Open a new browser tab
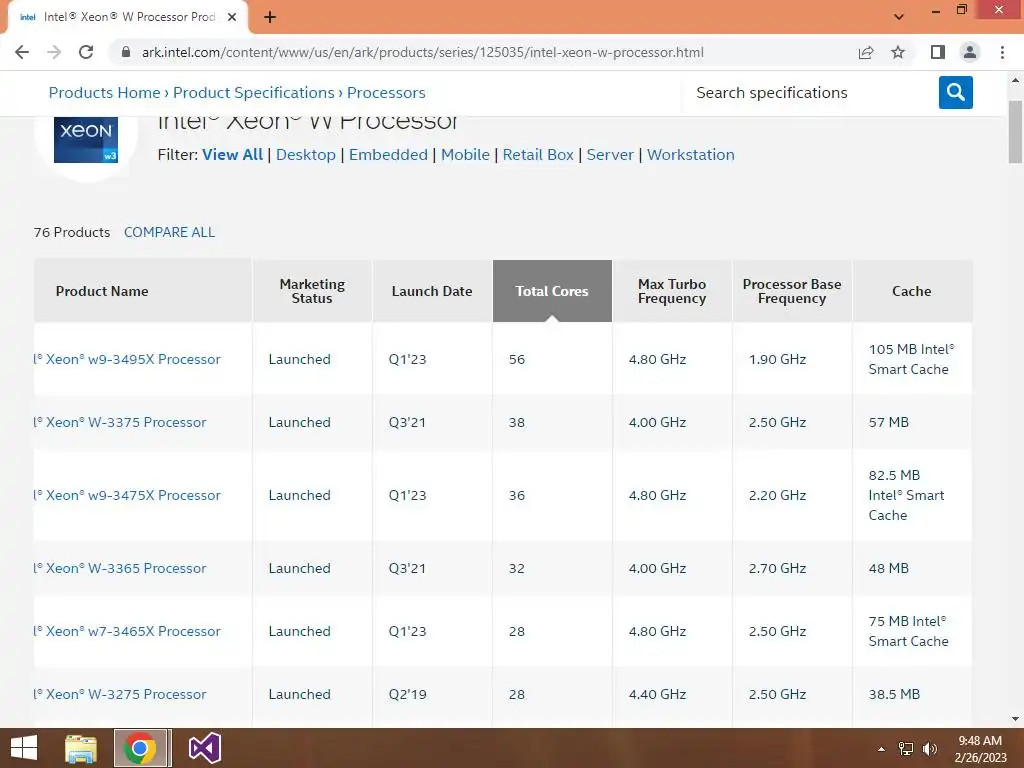Image resolution: width=1024 pixels, height=768 pixels. coord(270,17)
